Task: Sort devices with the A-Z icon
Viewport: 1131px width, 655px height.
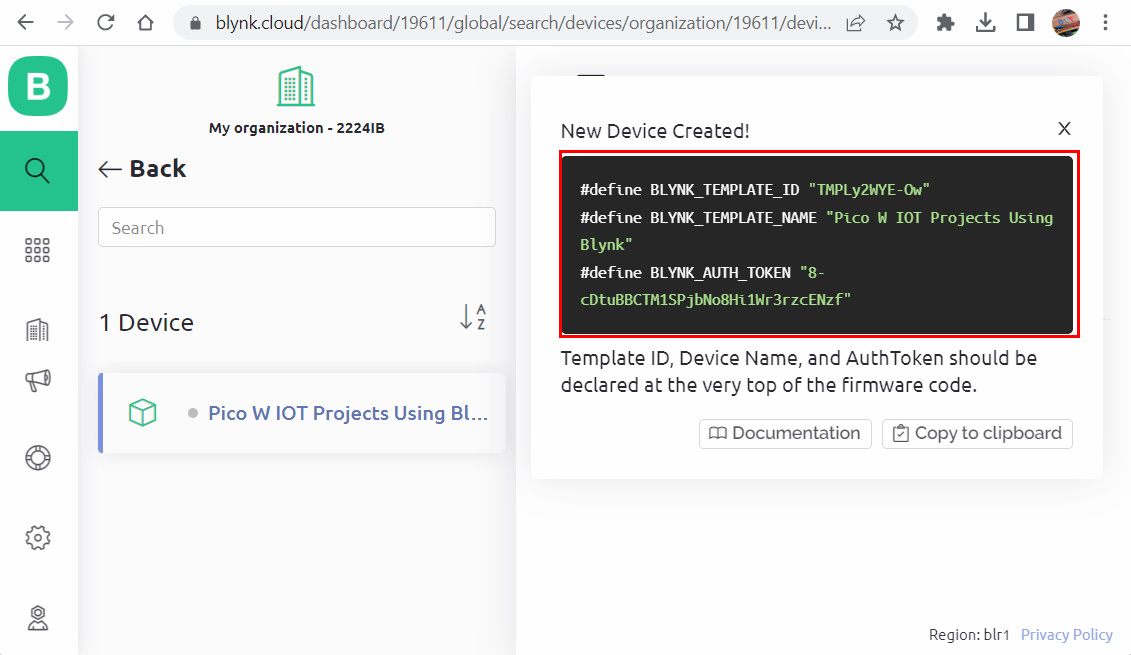Action: point(472,317)
